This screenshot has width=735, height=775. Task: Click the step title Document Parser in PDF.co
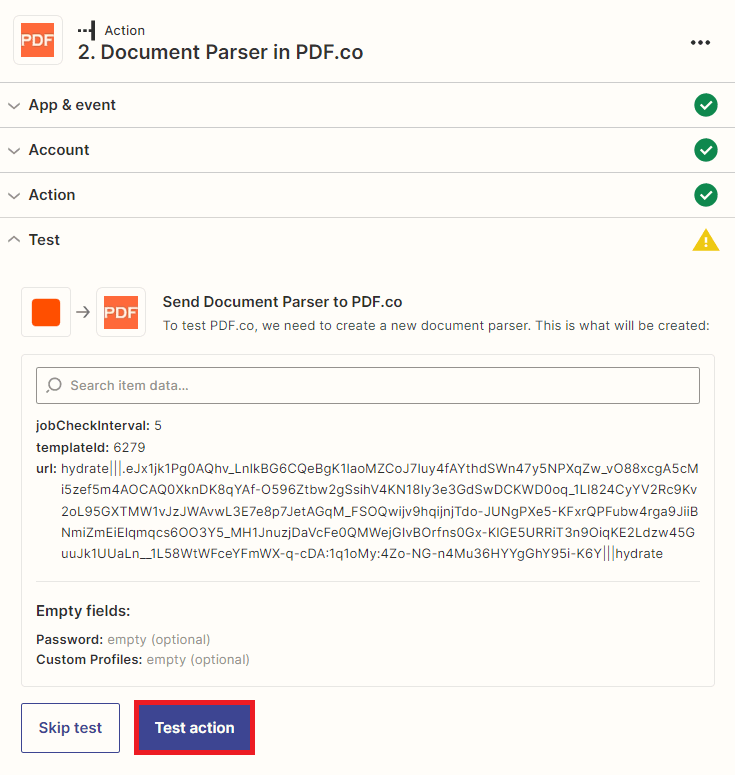[220, 52]
